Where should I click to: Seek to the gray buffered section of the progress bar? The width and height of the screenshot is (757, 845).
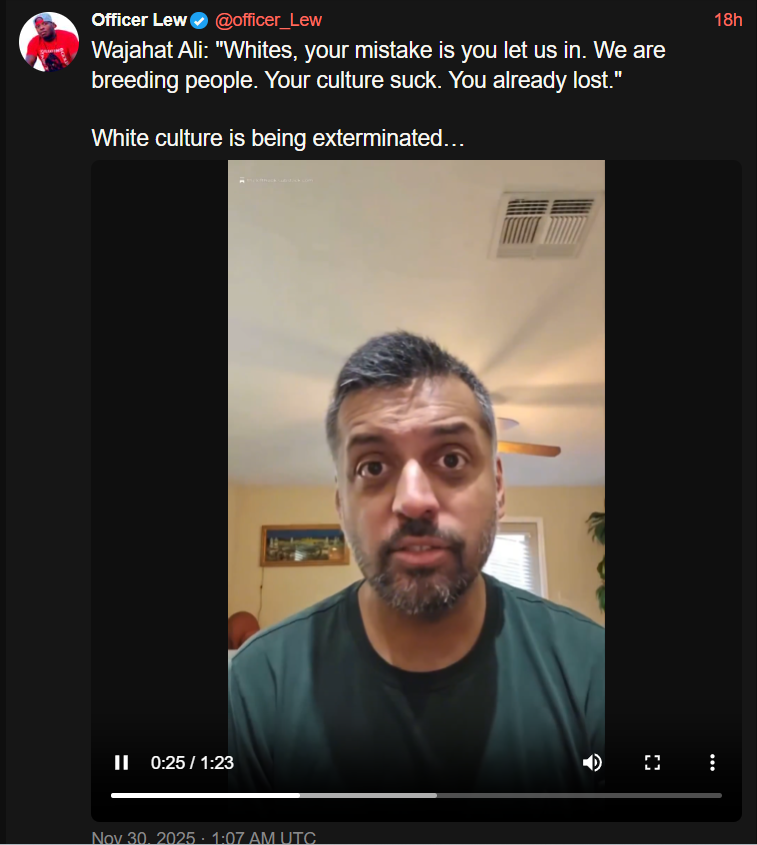(369, 795)
